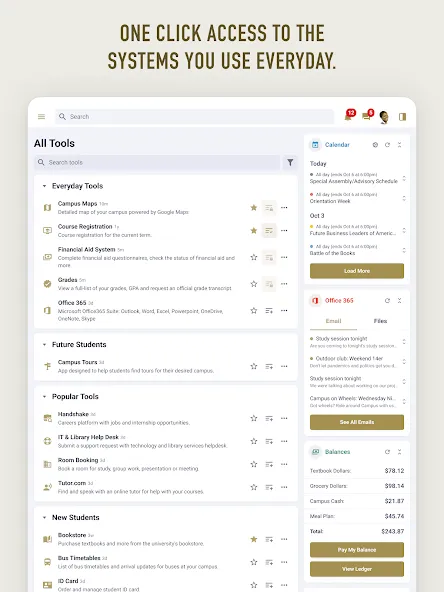Select Email tab in Office 365
444x592 pixels.
[333, 321]
